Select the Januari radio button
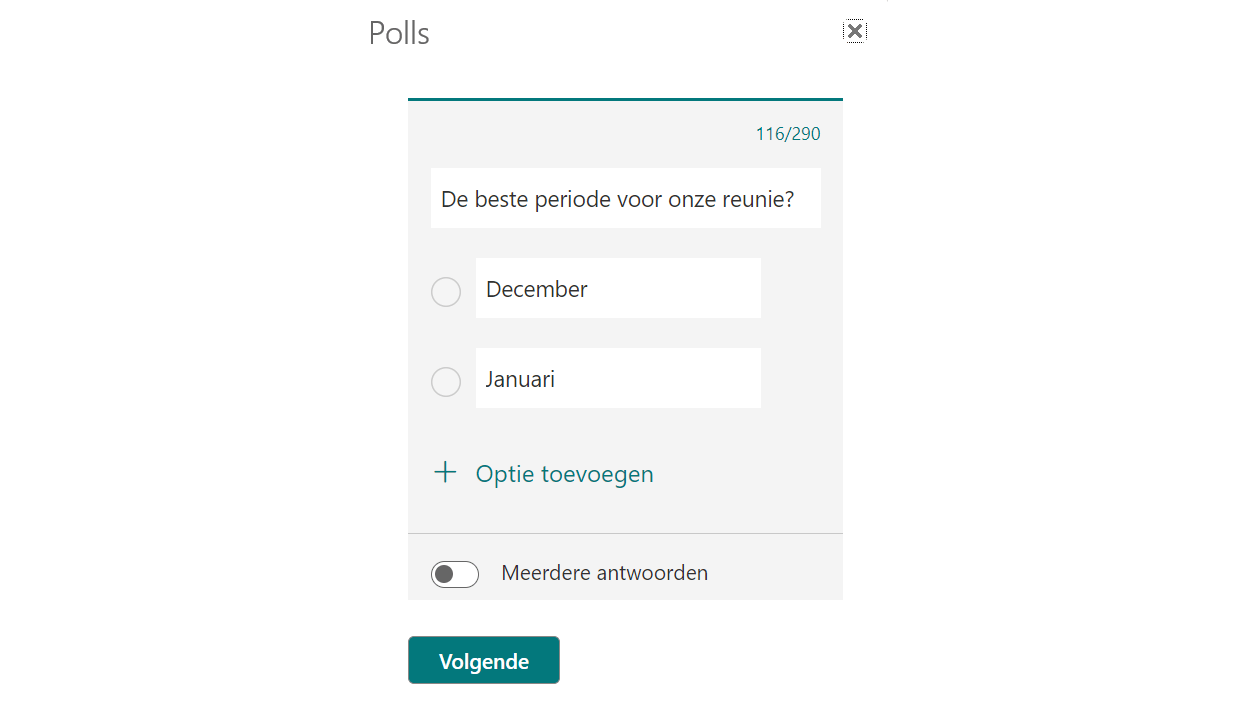The height and width of the screenshot is (705, 1253). click(446, 382)
